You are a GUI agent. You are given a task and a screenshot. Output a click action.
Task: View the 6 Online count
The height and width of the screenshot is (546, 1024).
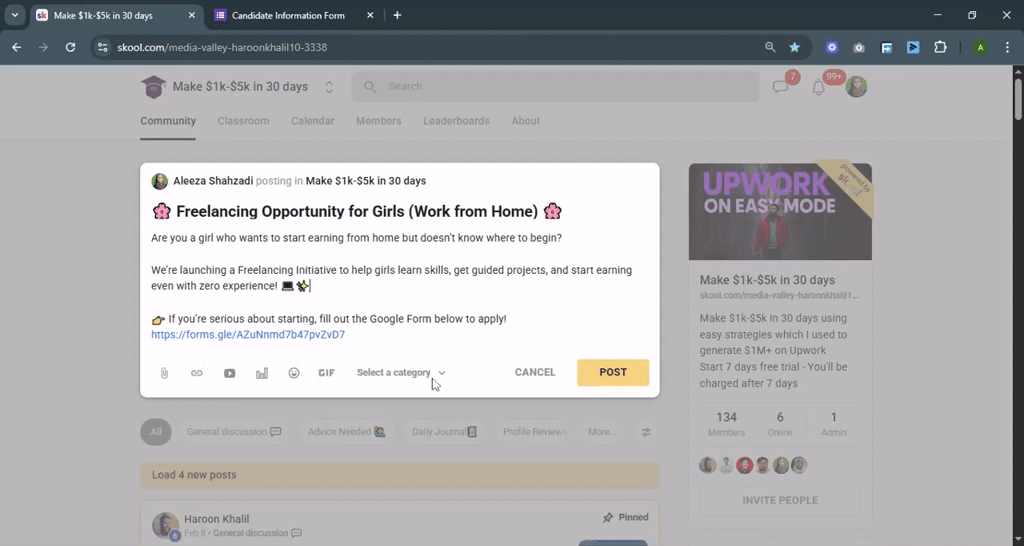[780, 424]
